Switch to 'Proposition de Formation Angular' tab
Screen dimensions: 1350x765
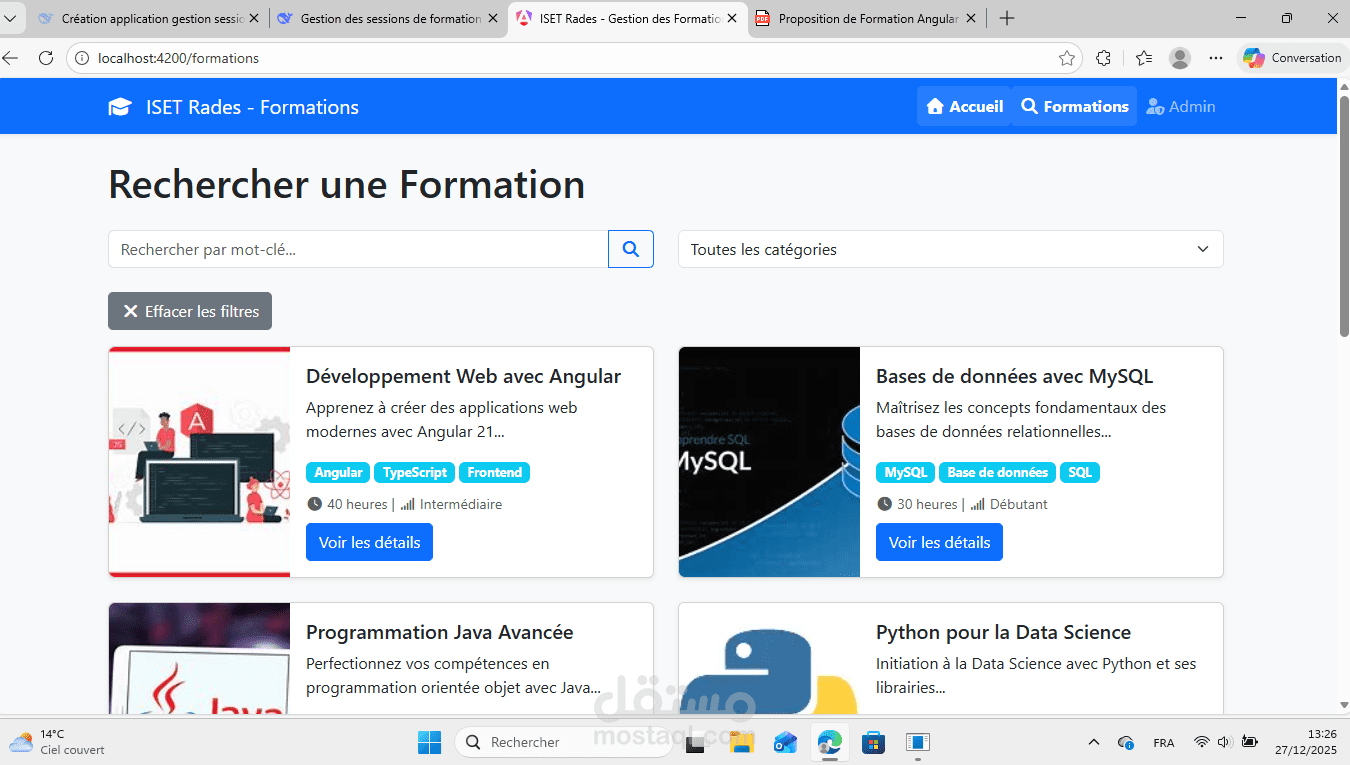click(x=866, y=18)
